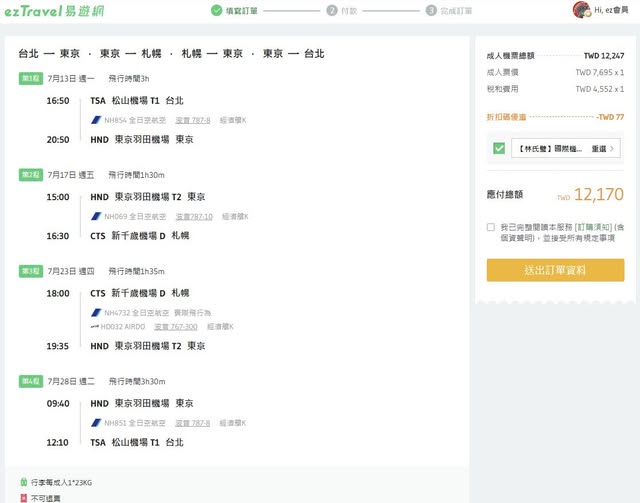640x503 pixels.
Task: Click the Hi, ez會員 account menu
Action: [609, 10]
